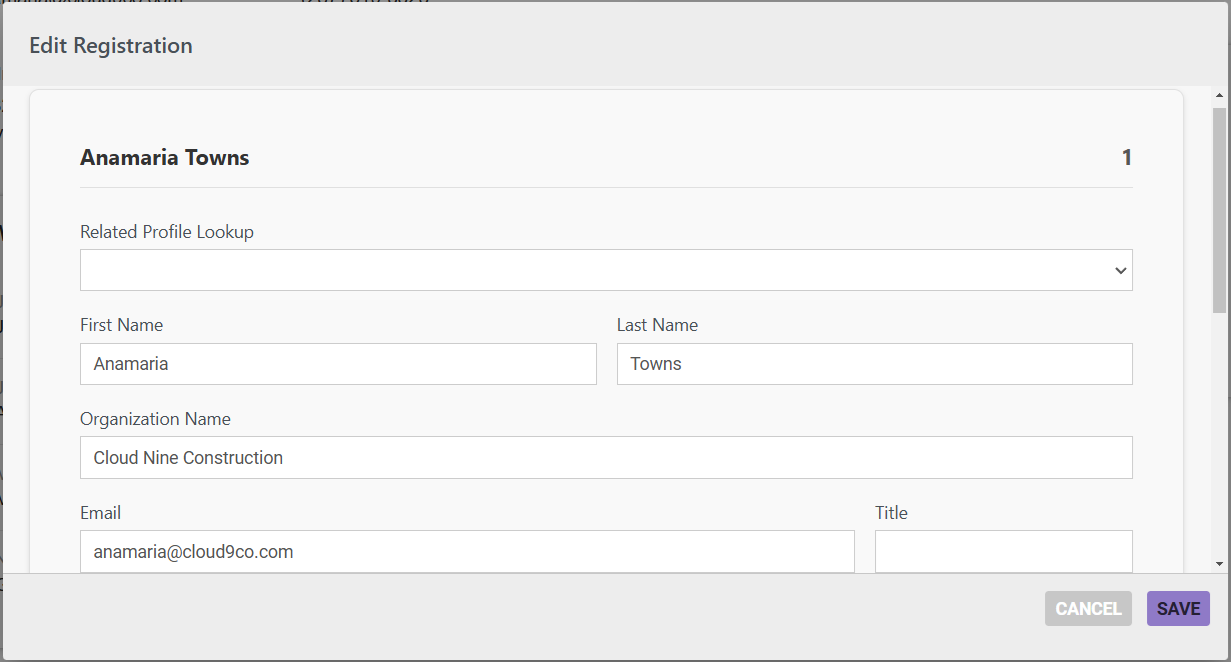Click the Related Profile Lookup label

(x=167, y=232)
